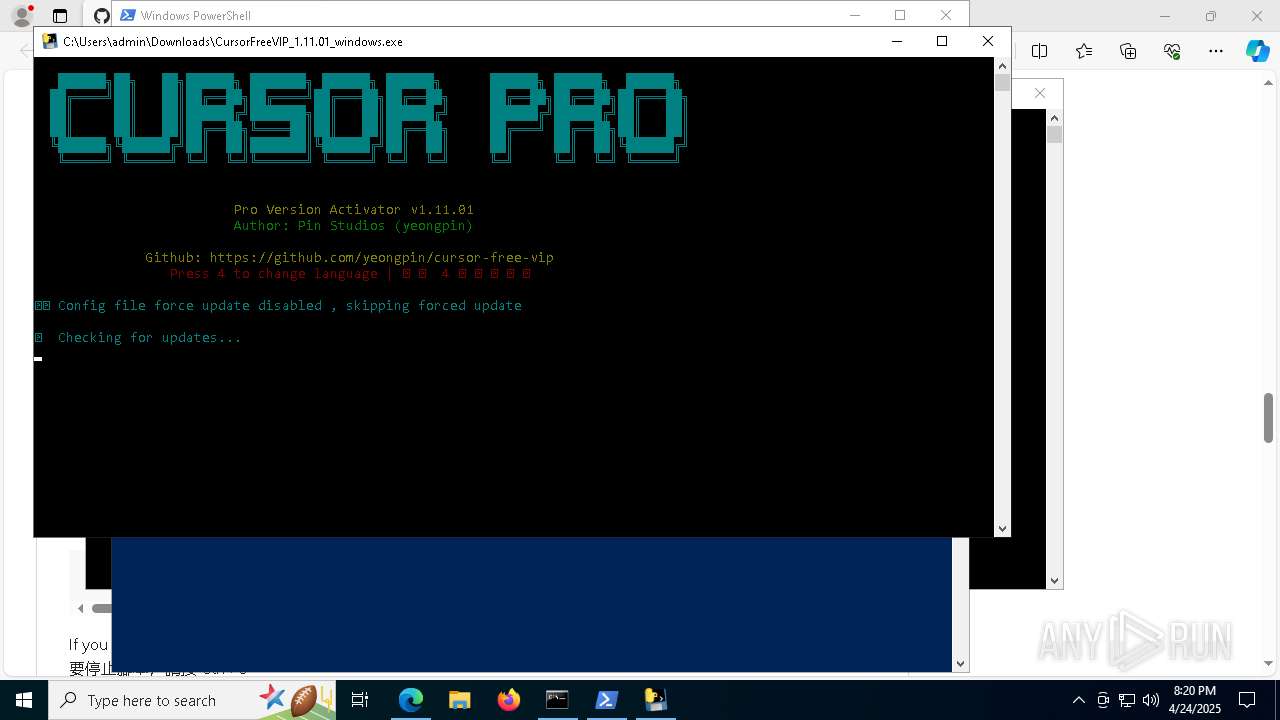This screenshot has height=720, width=1280.
Task: Click the 'Author: Pin Studios (yeongpin)' line
Action: pyautogui.click(x=353, y=225)
